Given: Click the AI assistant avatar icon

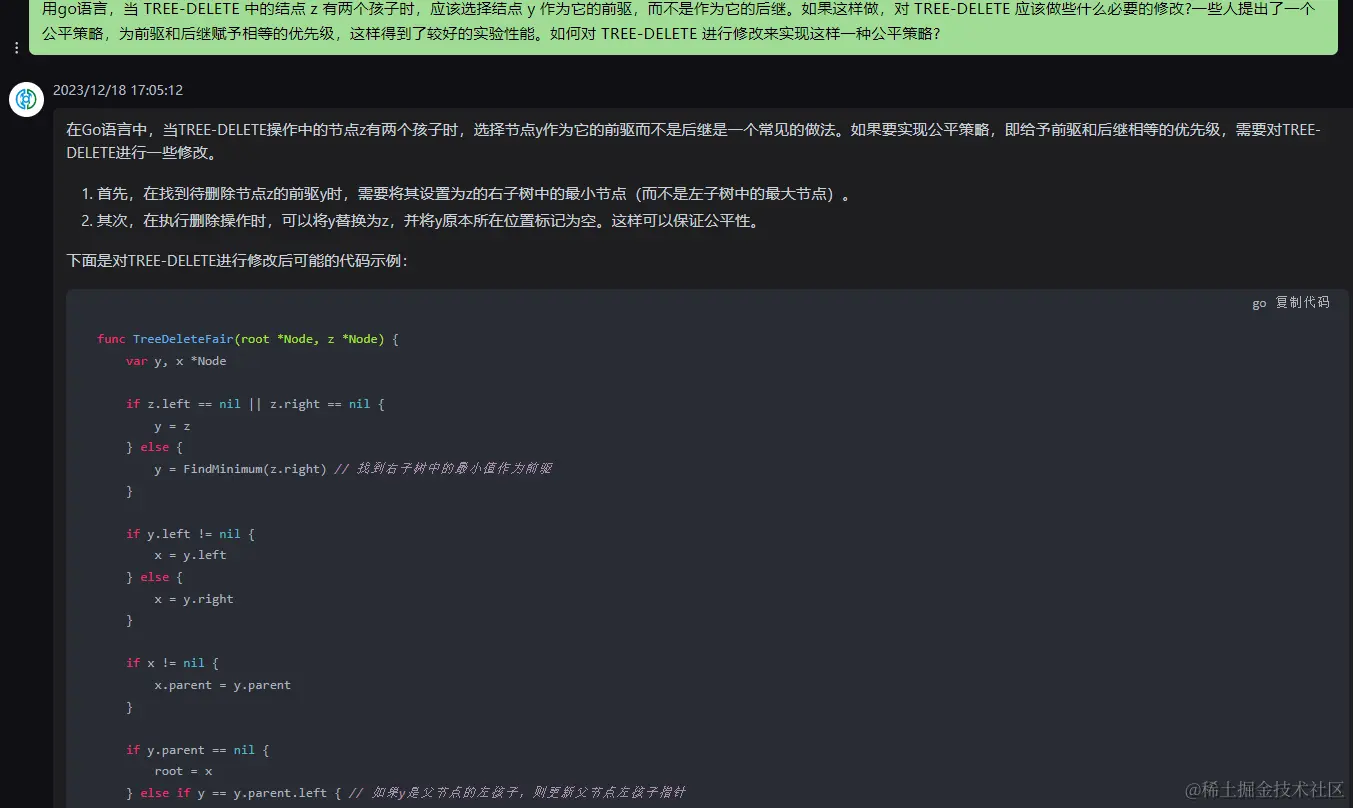Looking at the screenshot, I should tap(26, 99).
